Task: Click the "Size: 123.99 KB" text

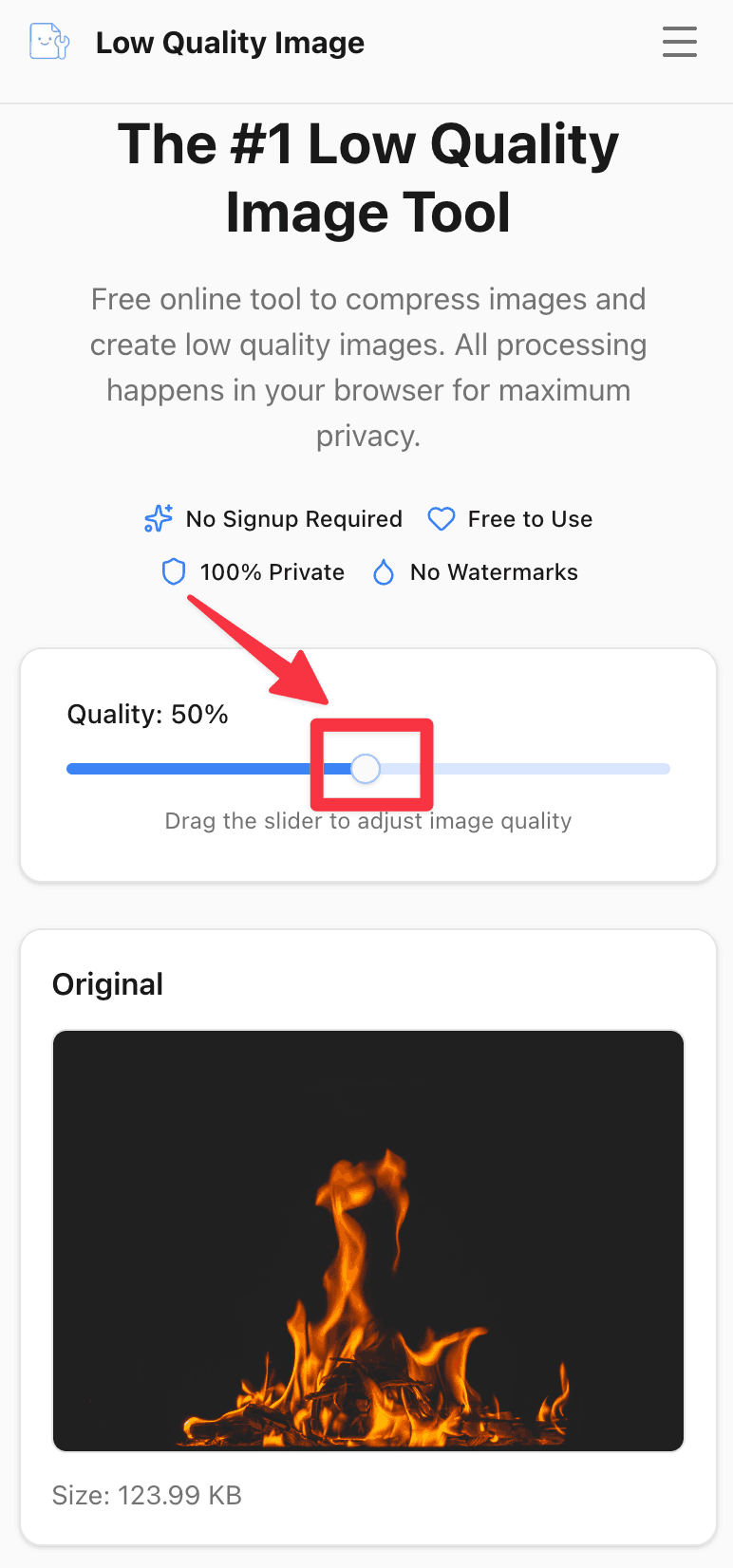Action: (x=147, y=1495)
